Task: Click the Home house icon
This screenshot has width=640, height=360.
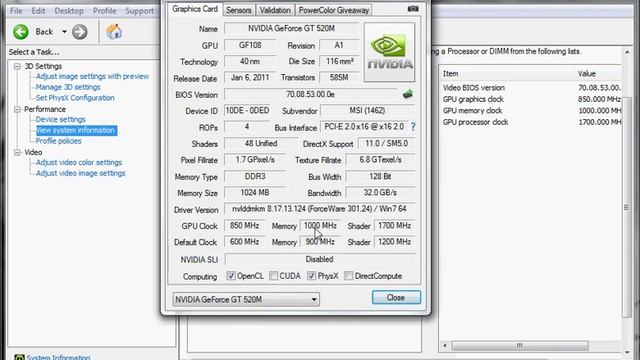Action: (114, 31)
